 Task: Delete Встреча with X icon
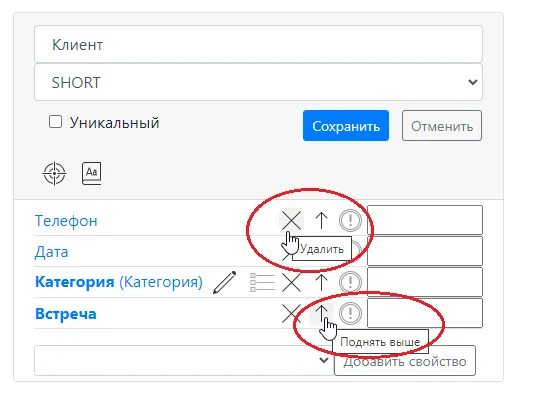[x=291, y=313]
